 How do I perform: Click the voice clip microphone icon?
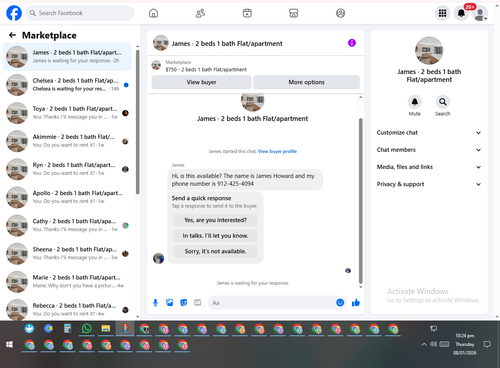(x=155, y=303)
